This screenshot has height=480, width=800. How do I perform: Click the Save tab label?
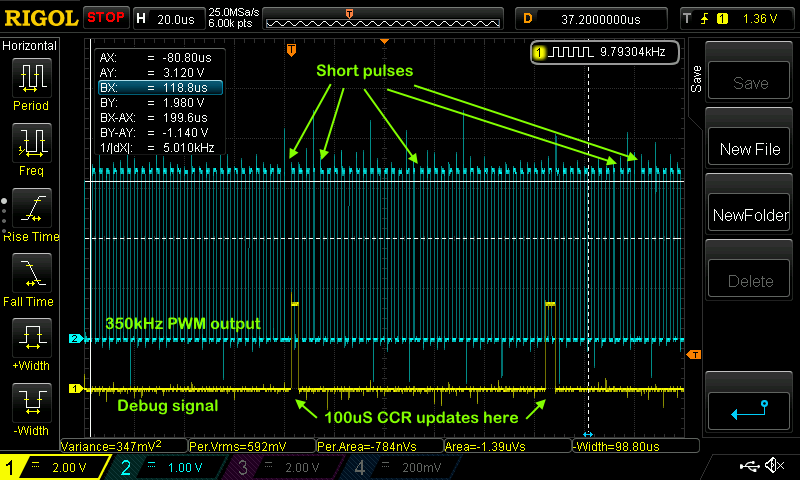click(x=696, y=79)
